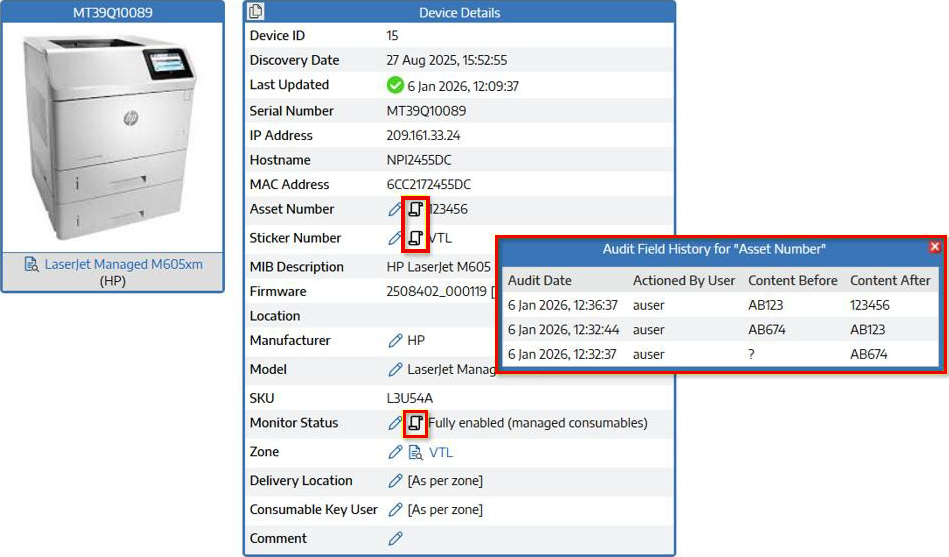Open audit history for Monitor Status

tap(415, 423)
